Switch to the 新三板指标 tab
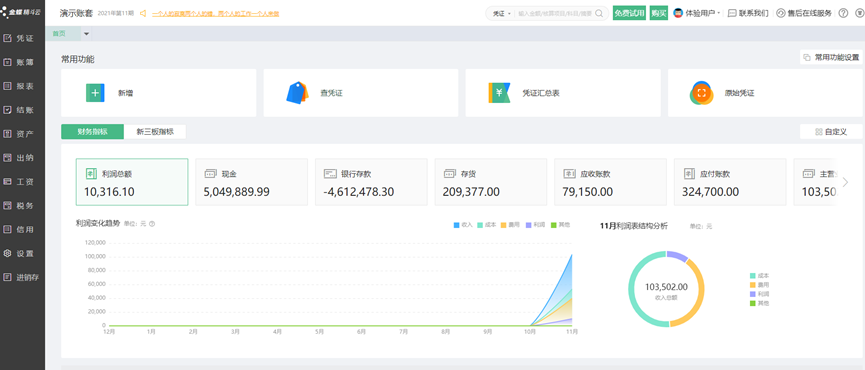This screenshot has height=370, width=865. click(155, 132)
